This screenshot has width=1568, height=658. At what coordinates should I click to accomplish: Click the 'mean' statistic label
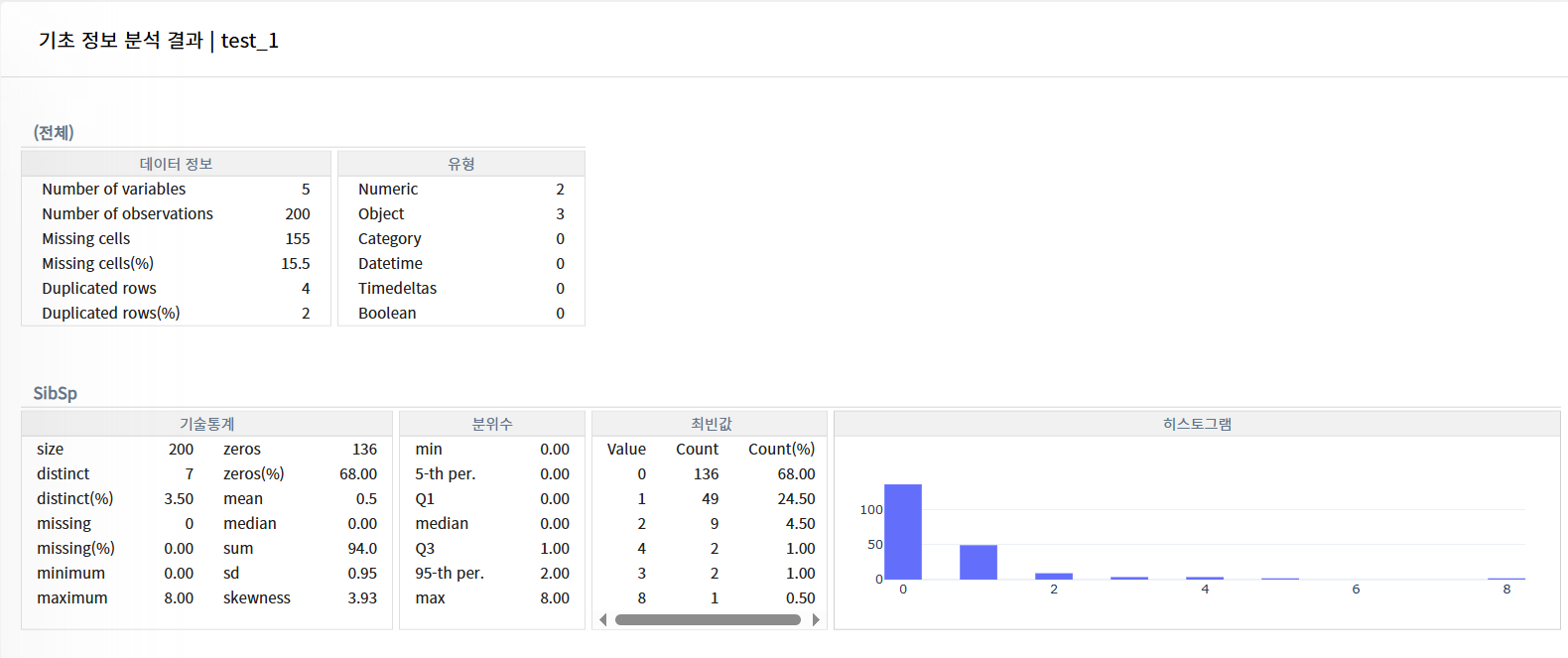(x=243, y=498)
